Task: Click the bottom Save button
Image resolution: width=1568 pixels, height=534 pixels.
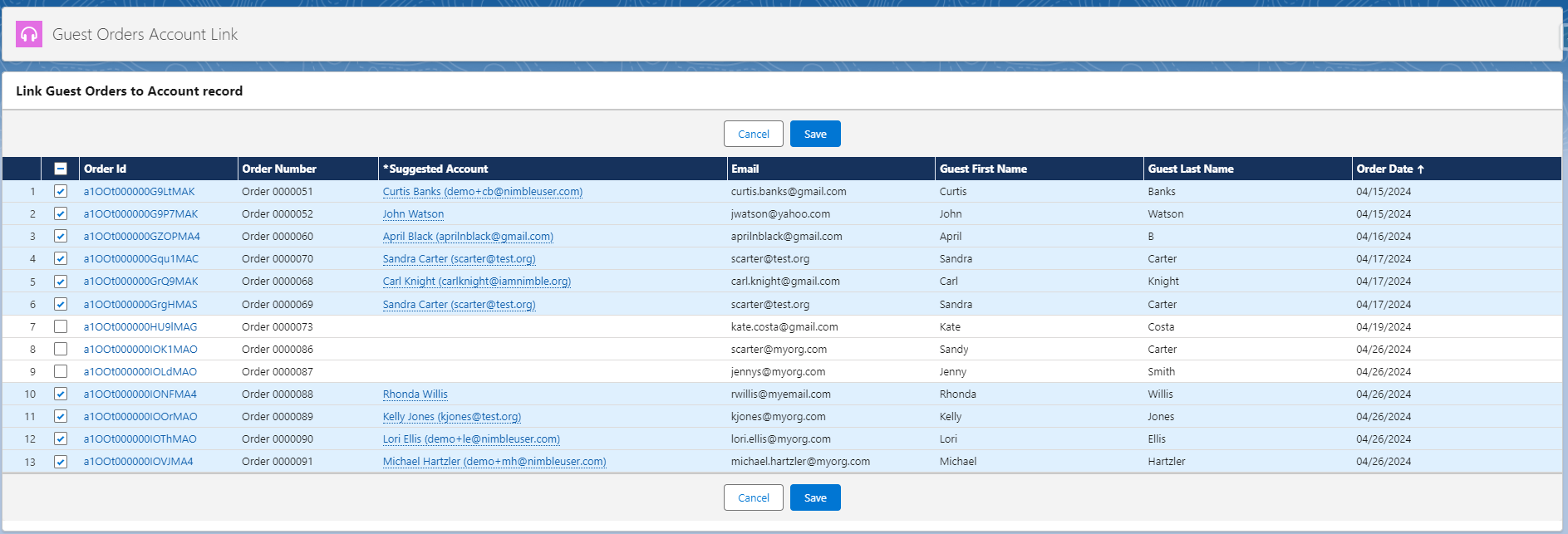Action: tap(814, 497)
